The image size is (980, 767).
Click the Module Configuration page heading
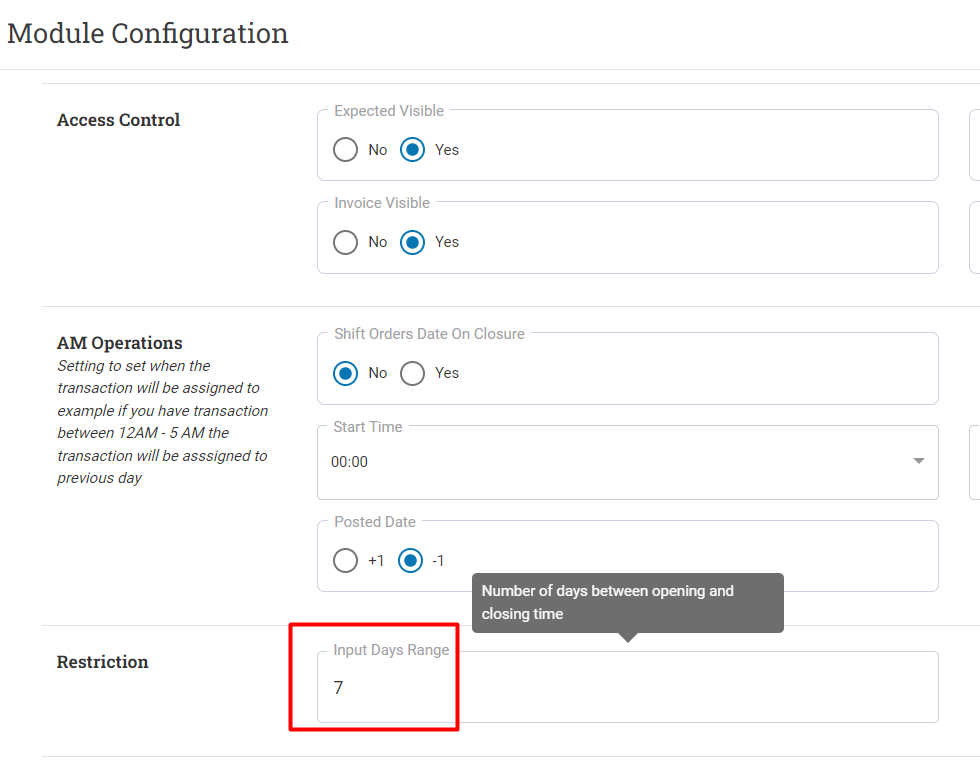tap(148, 34)
